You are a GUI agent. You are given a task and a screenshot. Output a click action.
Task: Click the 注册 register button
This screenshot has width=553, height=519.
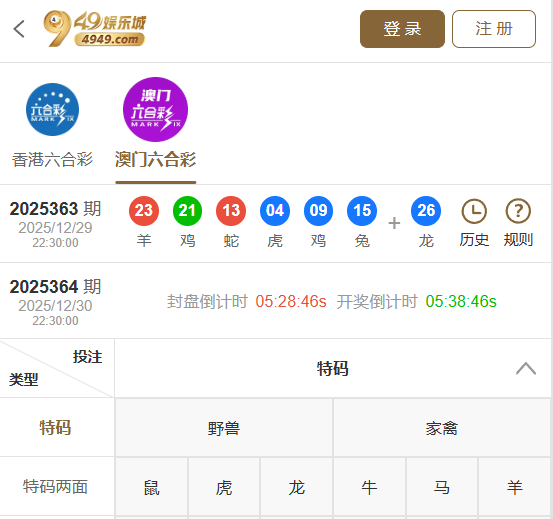pyautogui.click(x=494, y=29)
